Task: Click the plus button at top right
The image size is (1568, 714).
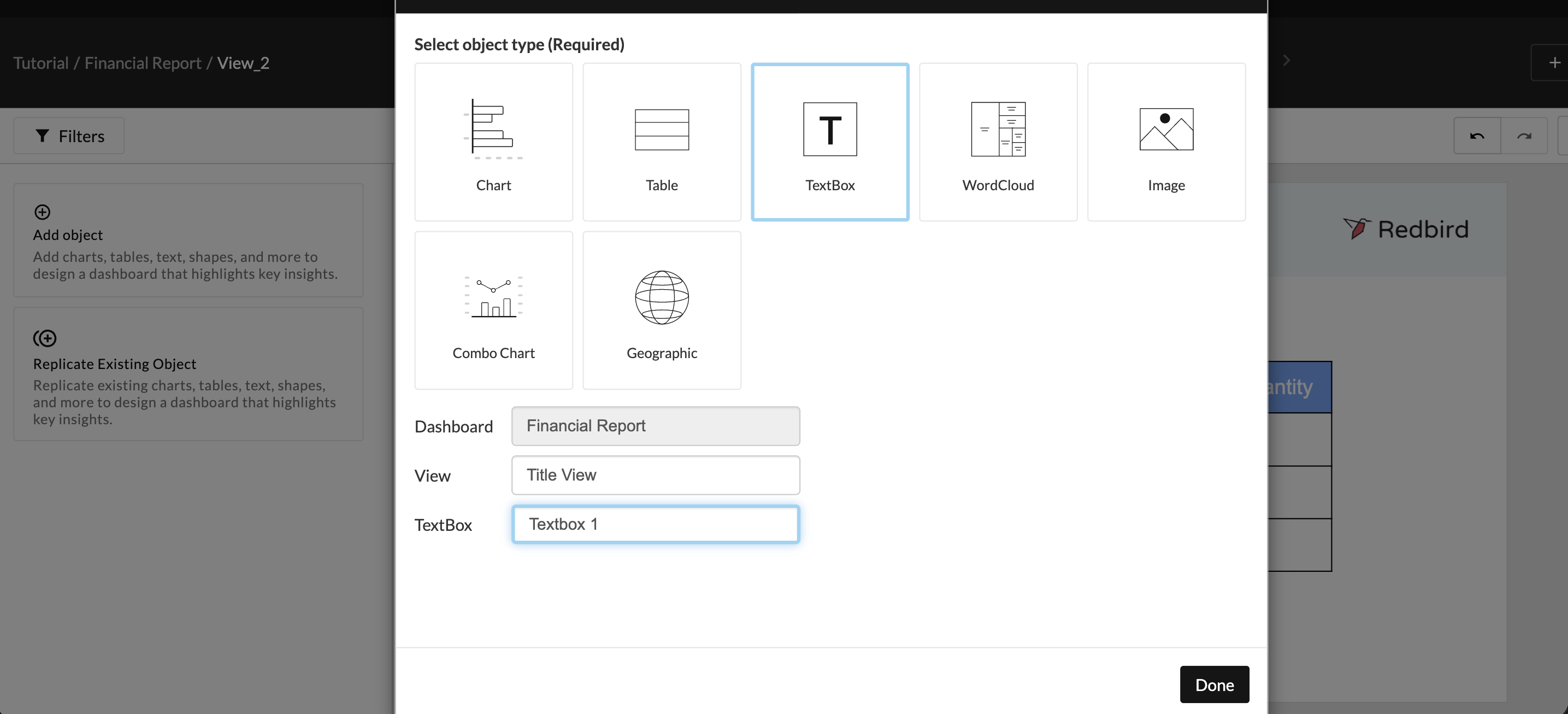Action: [1554, 63]
